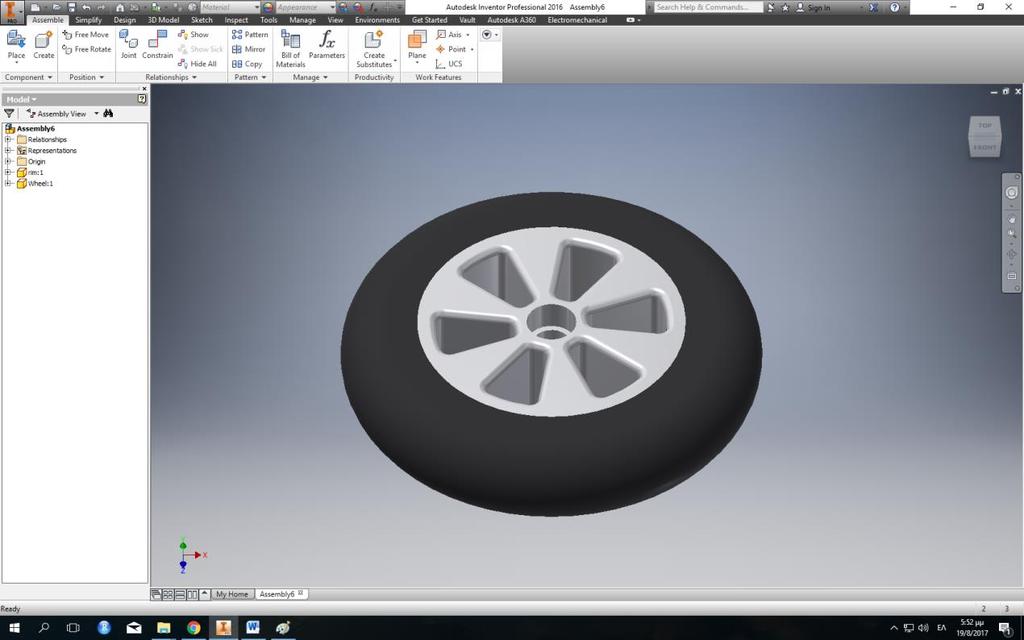Click the Help question mark button
The height and width of the screenshot is (640, 1024).
[x=895, y=7]
